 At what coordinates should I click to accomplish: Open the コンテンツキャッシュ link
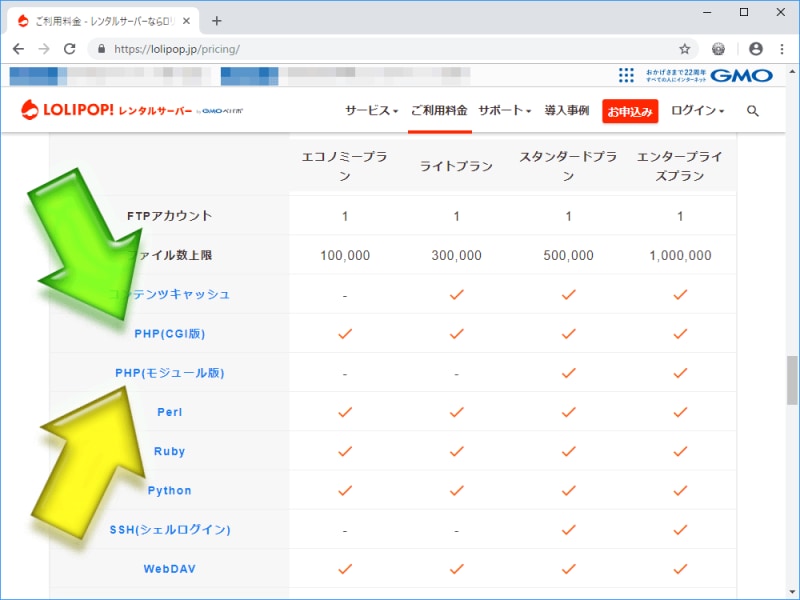[169, 294]
